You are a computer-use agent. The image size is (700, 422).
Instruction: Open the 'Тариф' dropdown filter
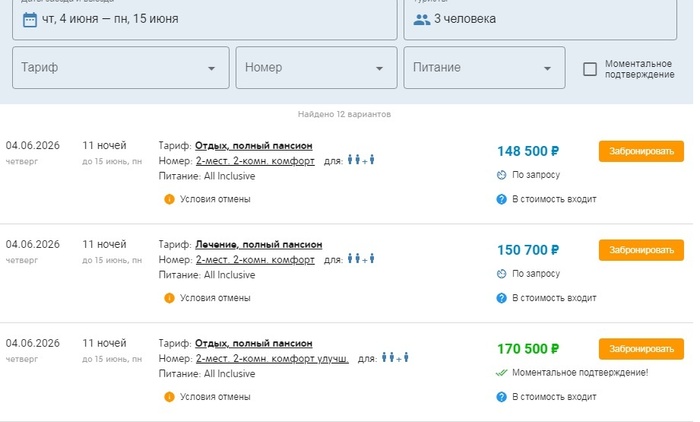click(119, 68)
